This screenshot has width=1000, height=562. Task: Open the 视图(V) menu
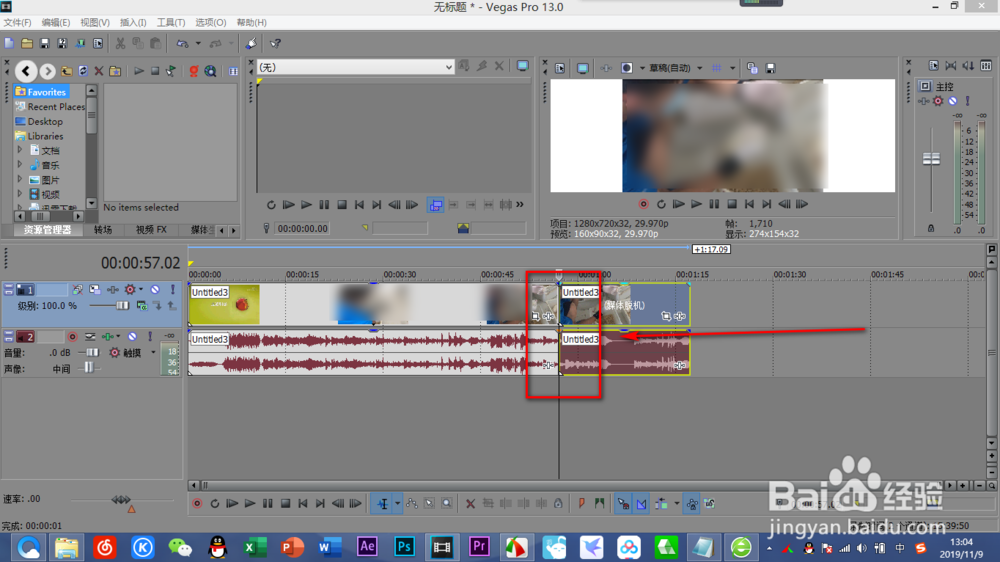[x=94, y=22]
